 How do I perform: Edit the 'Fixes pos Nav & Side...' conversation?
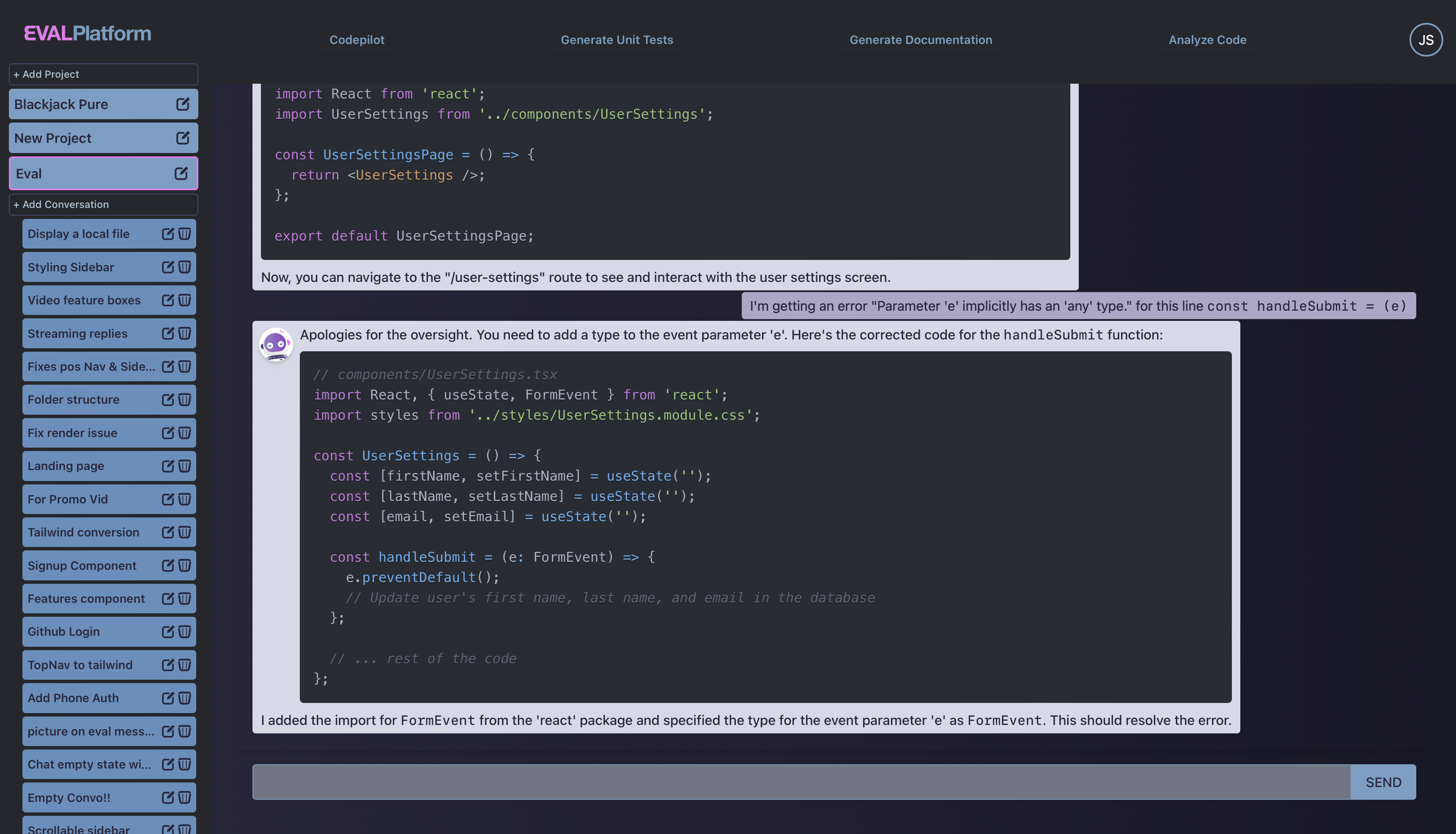pyautogui.click(x=168, y=366)
